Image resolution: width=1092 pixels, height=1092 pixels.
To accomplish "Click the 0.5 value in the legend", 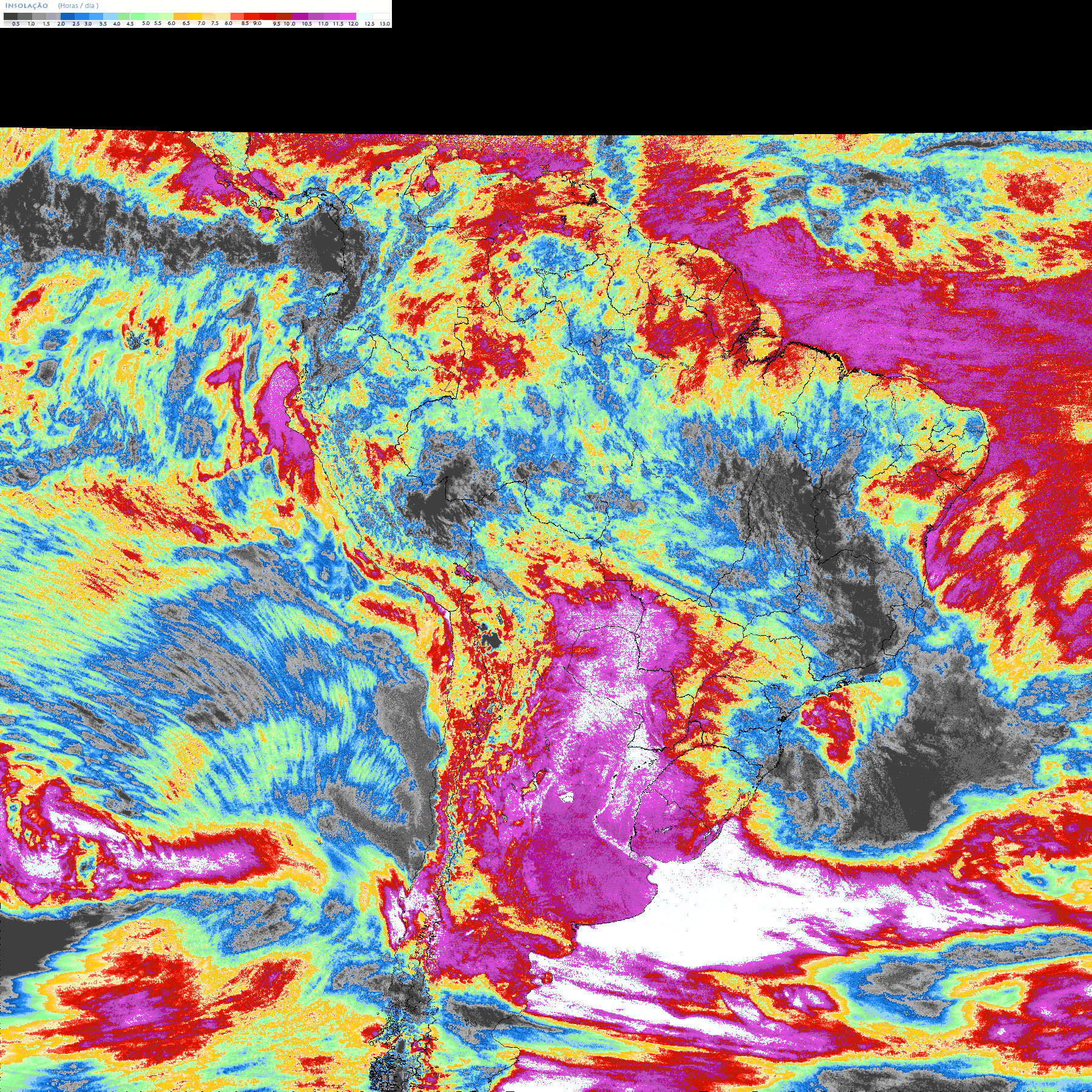I will [x=16, y=24].
